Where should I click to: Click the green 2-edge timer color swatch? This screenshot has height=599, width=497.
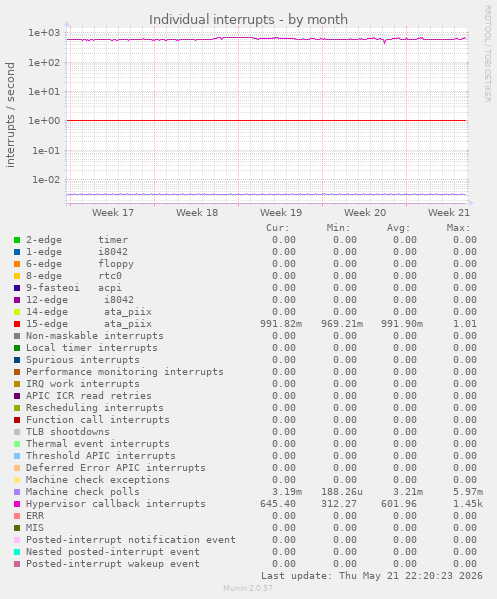tap(17, 240)
